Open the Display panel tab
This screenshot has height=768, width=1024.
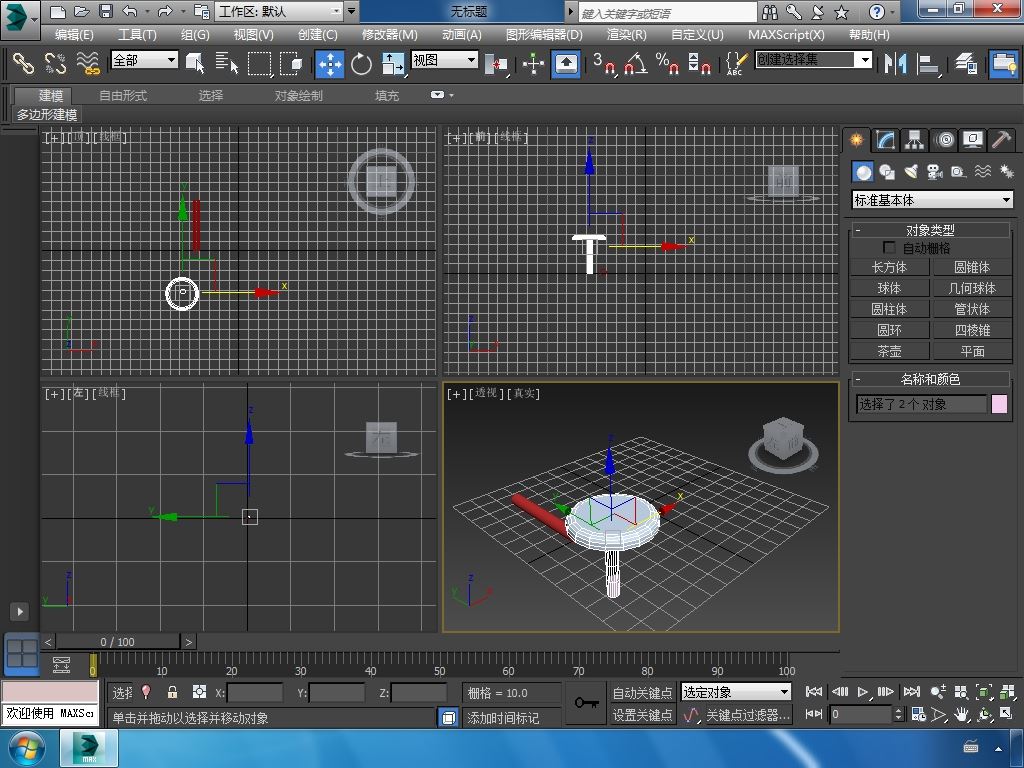click(973, 140)
